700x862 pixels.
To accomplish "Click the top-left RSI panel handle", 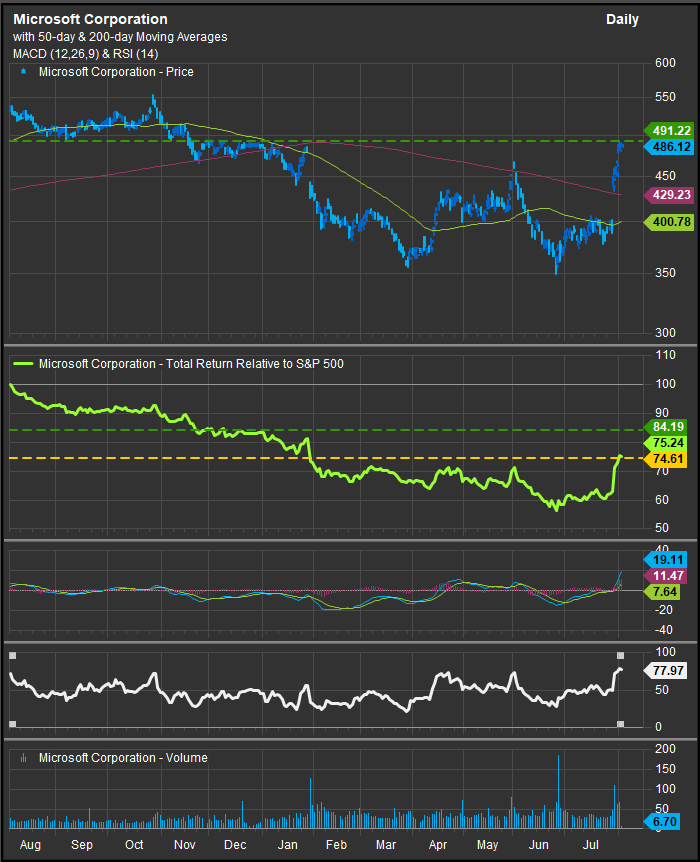I will [13, 655].
